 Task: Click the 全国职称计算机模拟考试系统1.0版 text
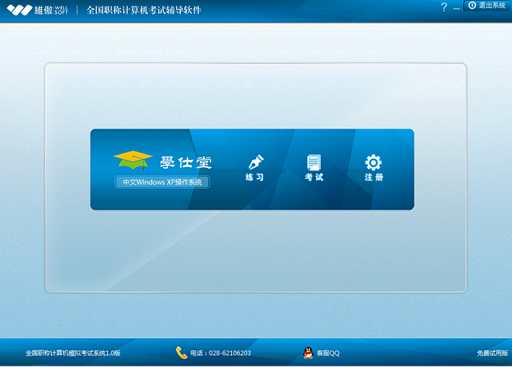point(73,353)
